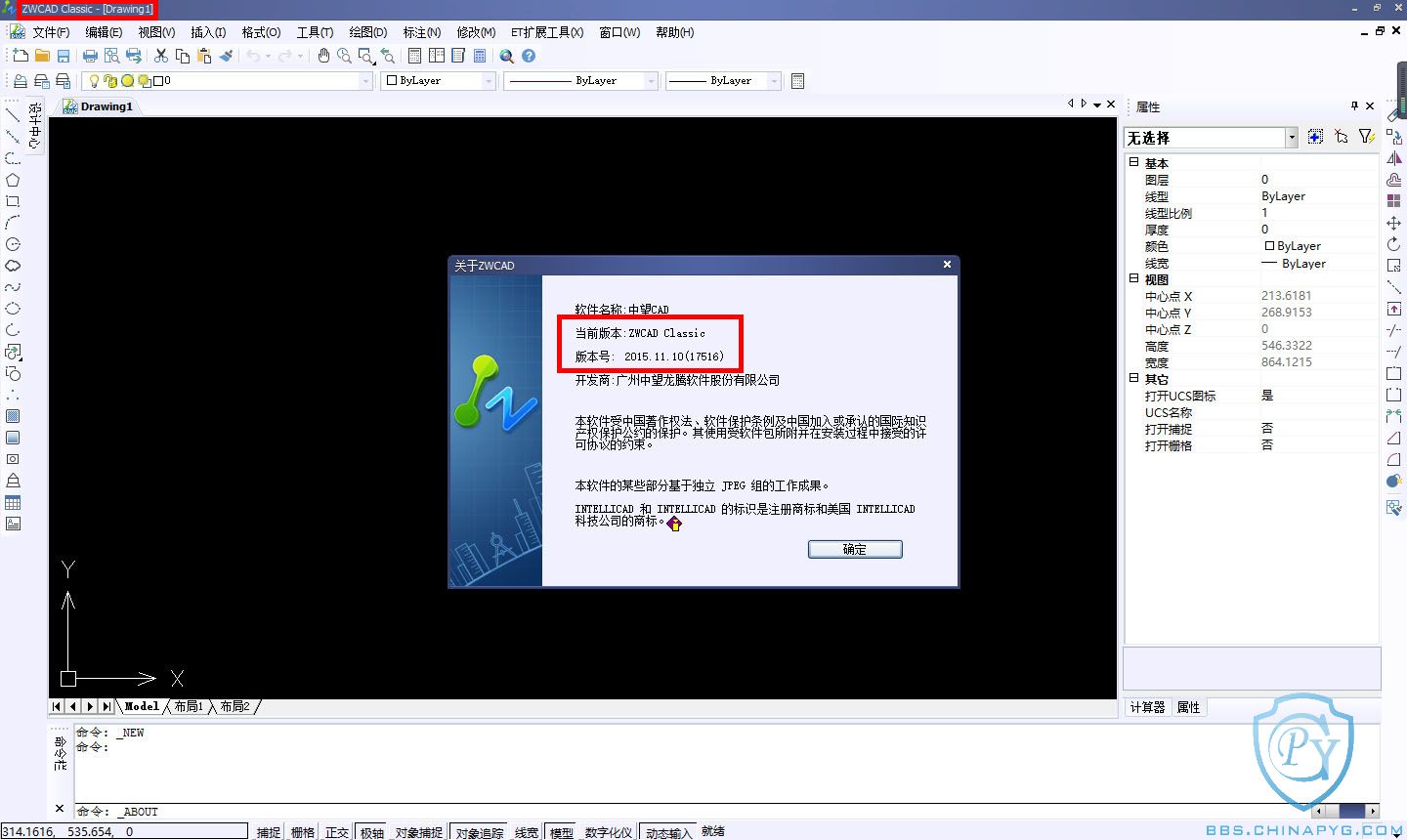This screenshot has width=1407, height=840.
Task: Select the Match Properties brush icon
Action: pyautogui.click(x=226, y=57)
